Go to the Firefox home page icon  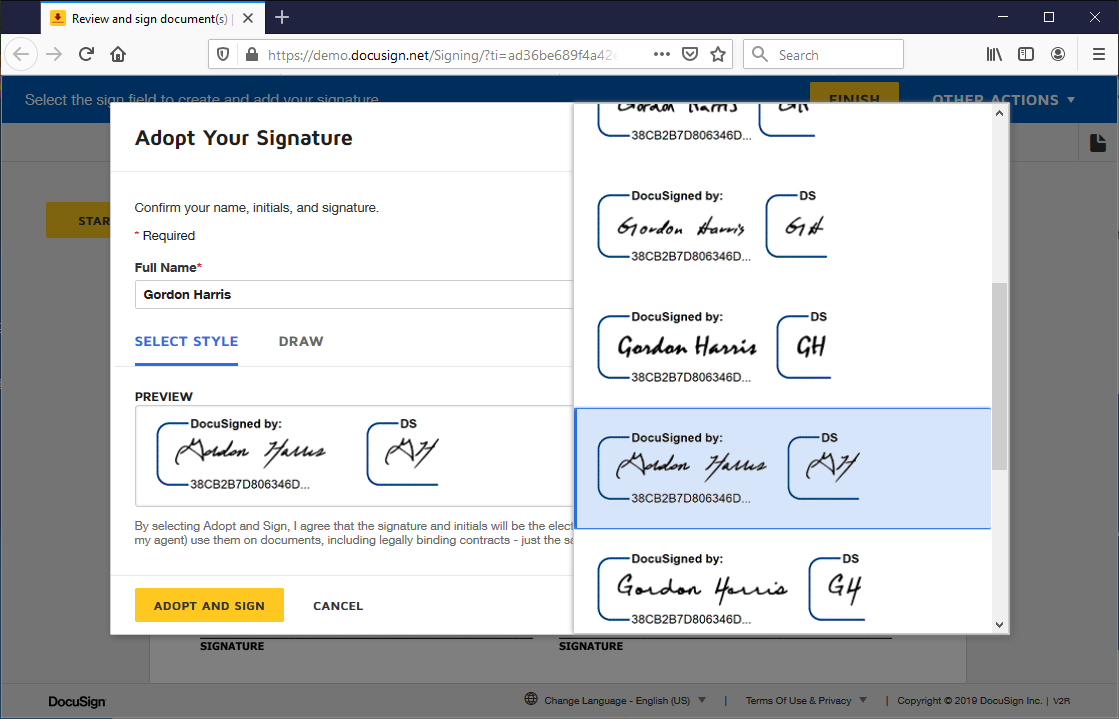pyautogui.click(x=118, y=54)
